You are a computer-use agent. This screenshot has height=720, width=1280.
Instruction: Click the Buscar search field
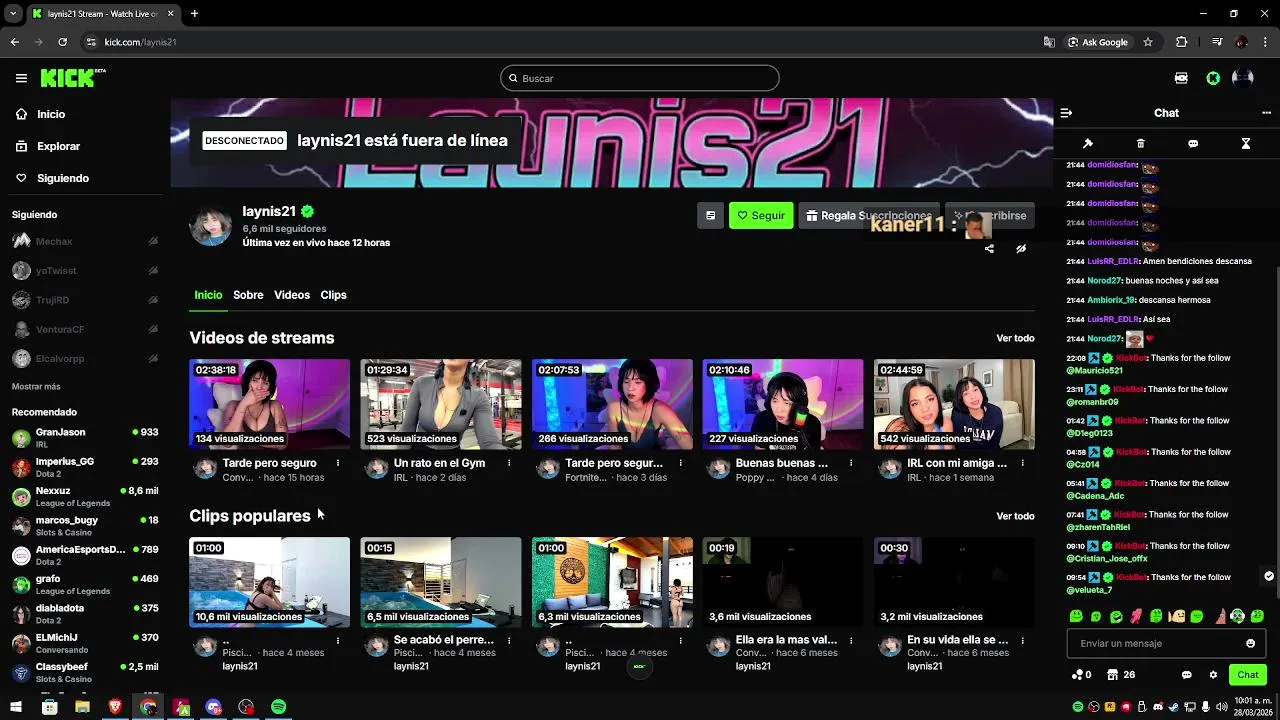[x=640, y=78]
